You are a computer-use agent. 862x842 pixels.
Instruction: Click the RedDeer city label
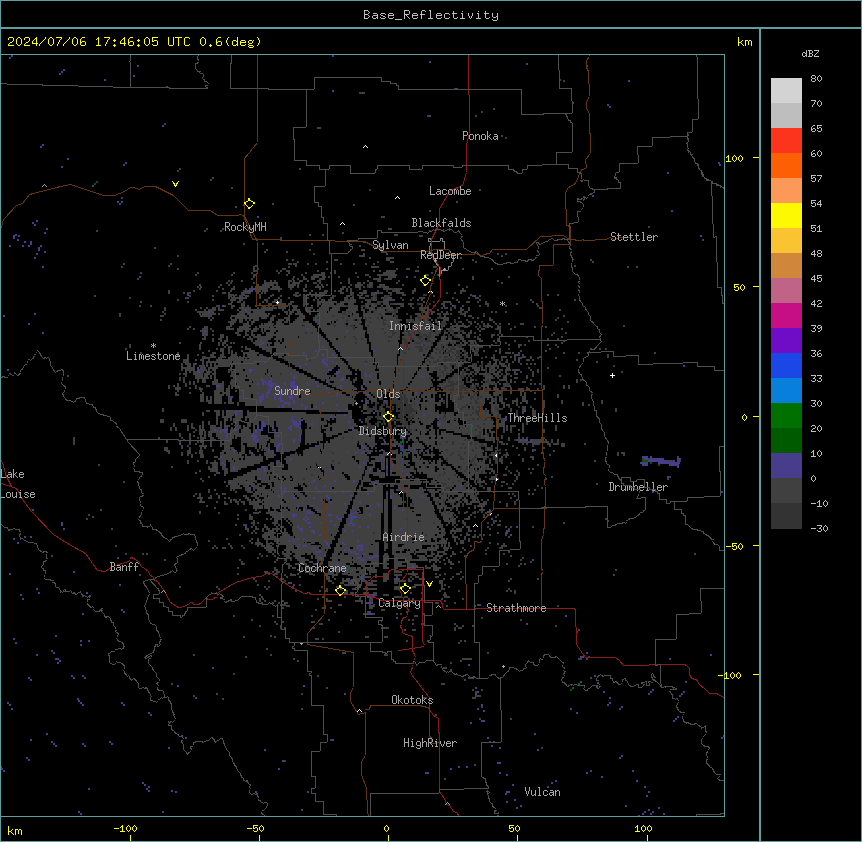click(x=441, y=255)
